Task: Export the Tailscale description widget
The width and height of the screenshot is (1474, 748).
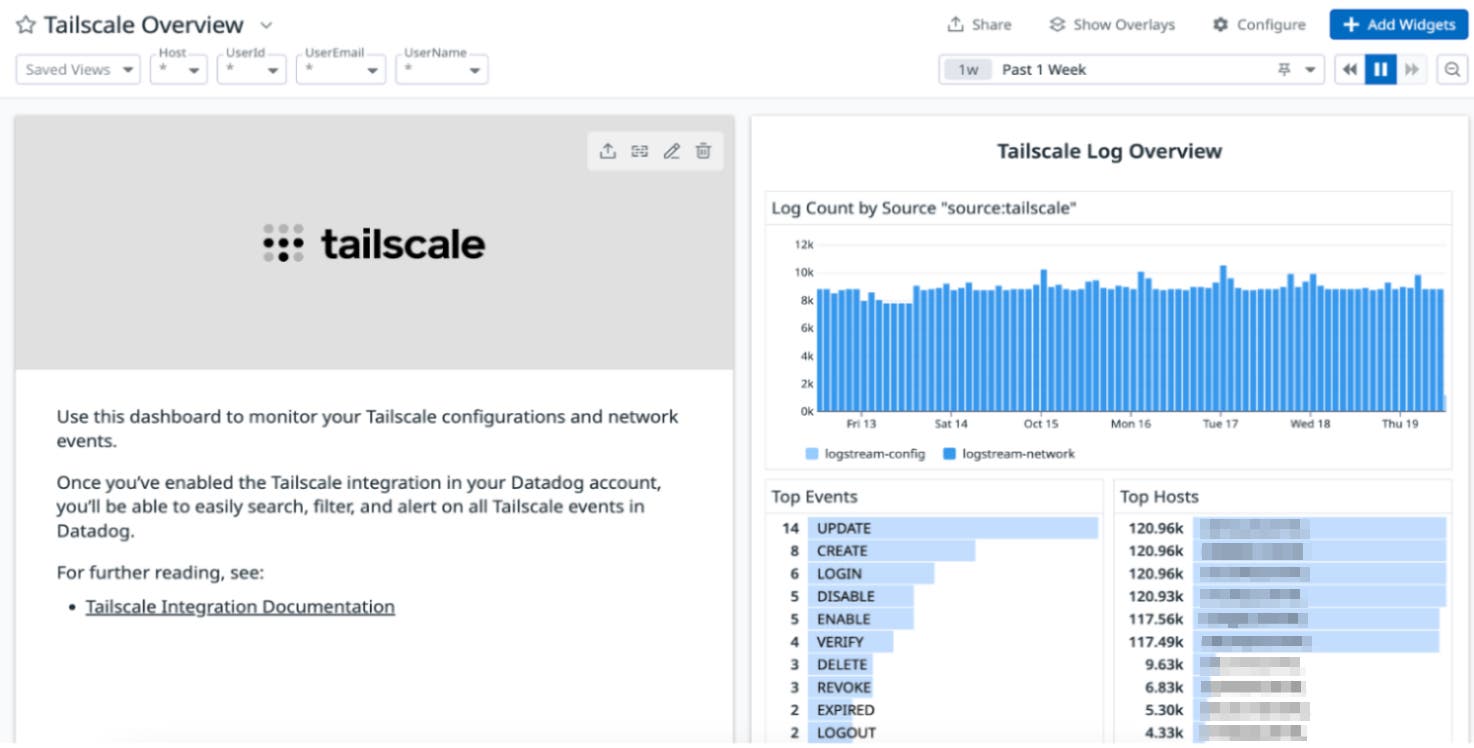Action: (x=608, y=151)
